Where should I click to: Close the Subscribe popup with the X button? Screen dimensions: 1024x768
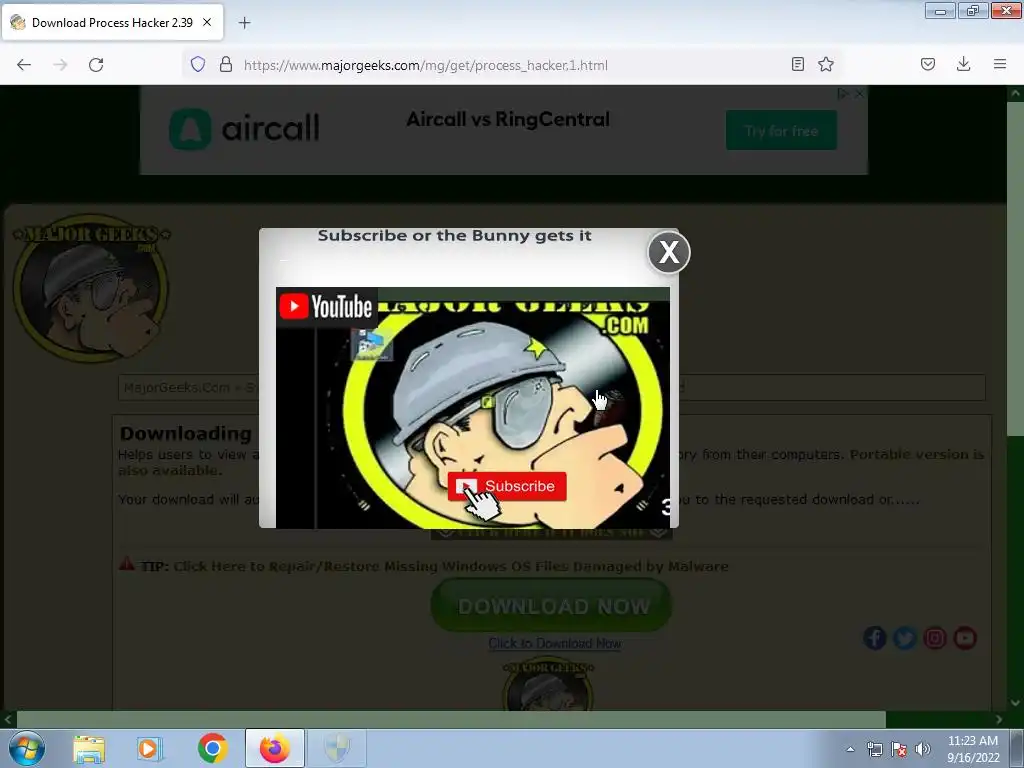pos(669,252)
